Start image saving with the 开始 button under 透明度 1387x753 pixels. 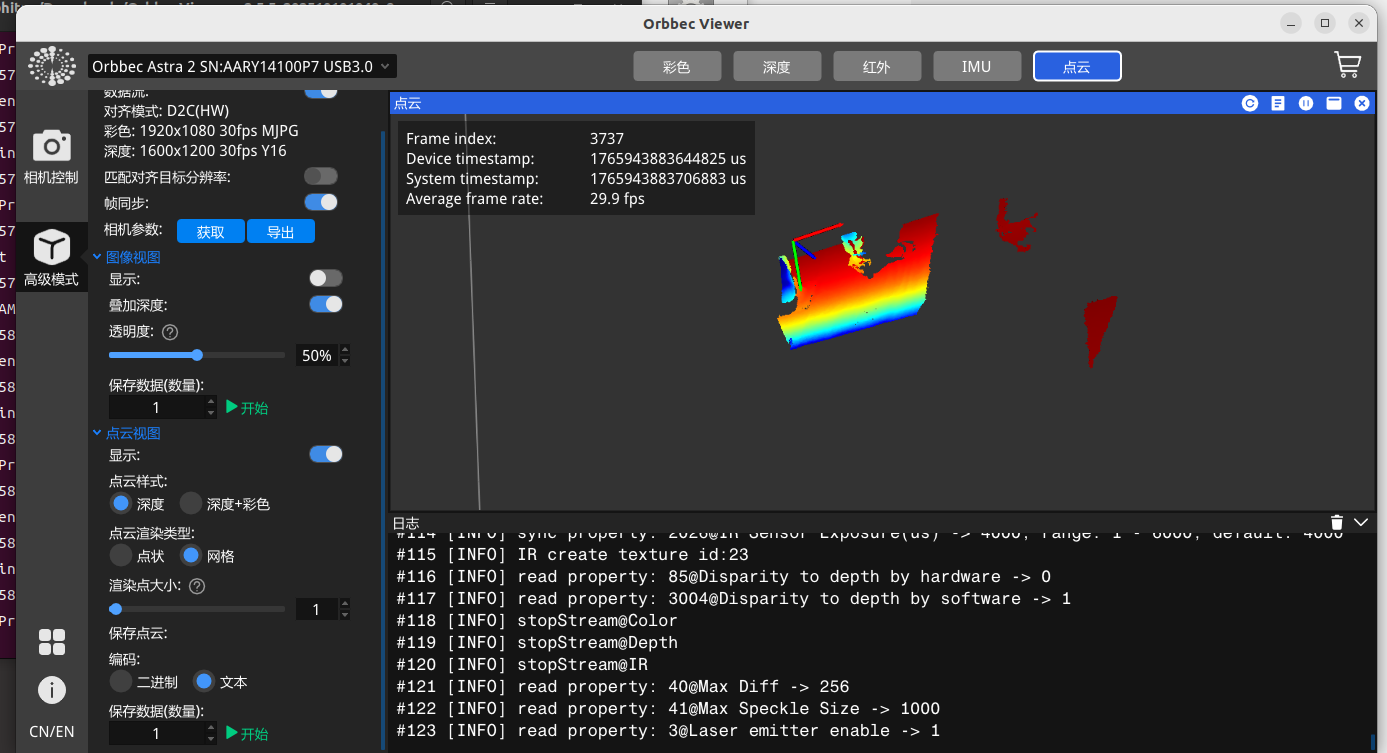(x=247, y=408)
